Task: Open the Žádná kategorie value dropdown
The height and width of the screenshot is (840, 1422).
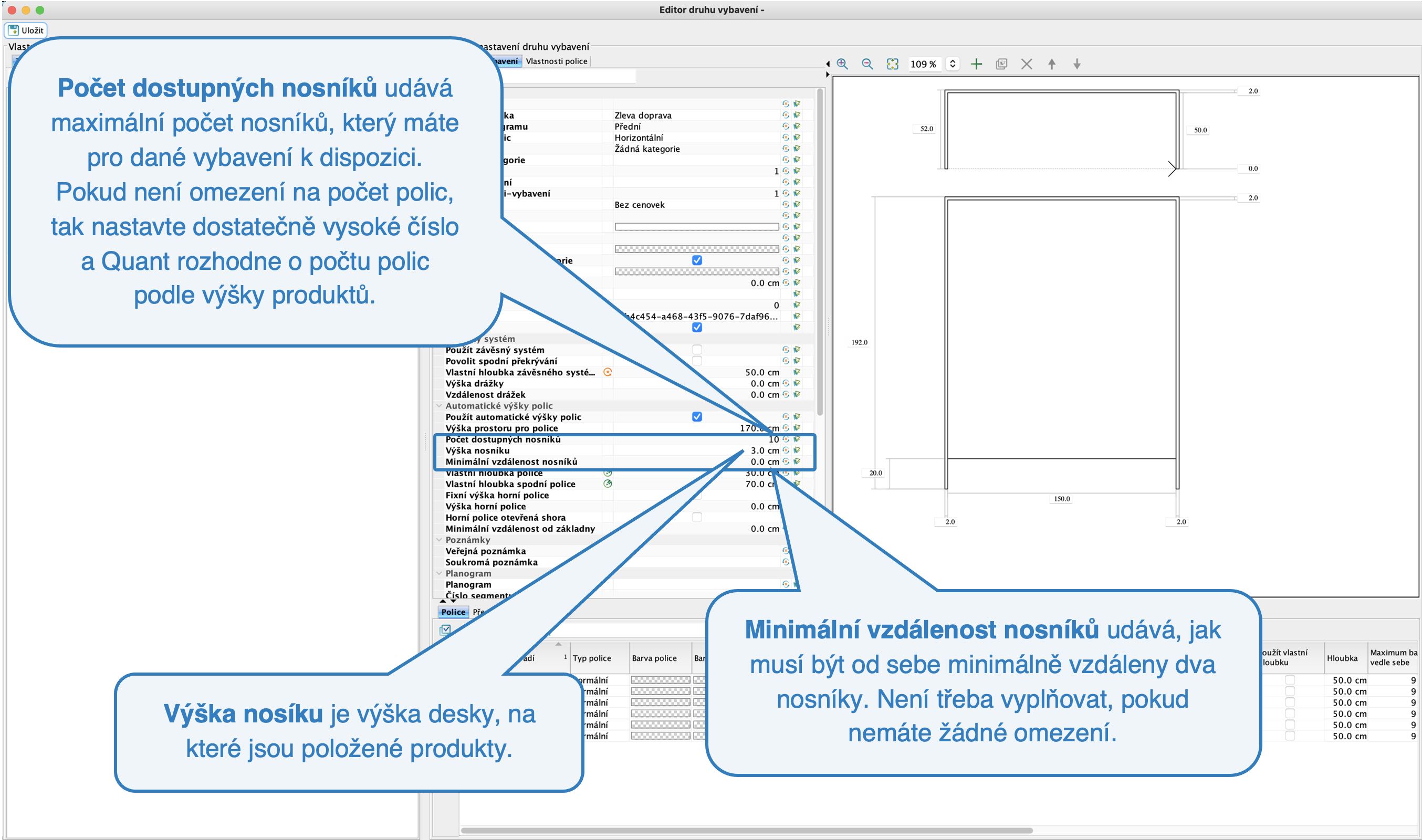Action: (x=696, y=149)
